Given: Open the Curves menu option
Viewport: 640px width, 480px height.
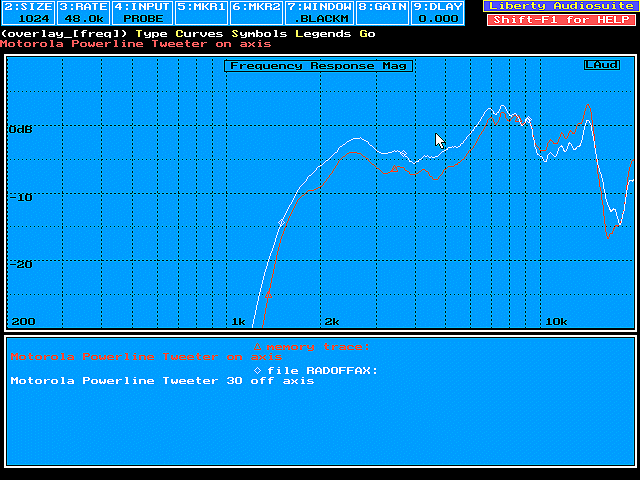Looking at the screenshot, I should (x=200, y=34).
